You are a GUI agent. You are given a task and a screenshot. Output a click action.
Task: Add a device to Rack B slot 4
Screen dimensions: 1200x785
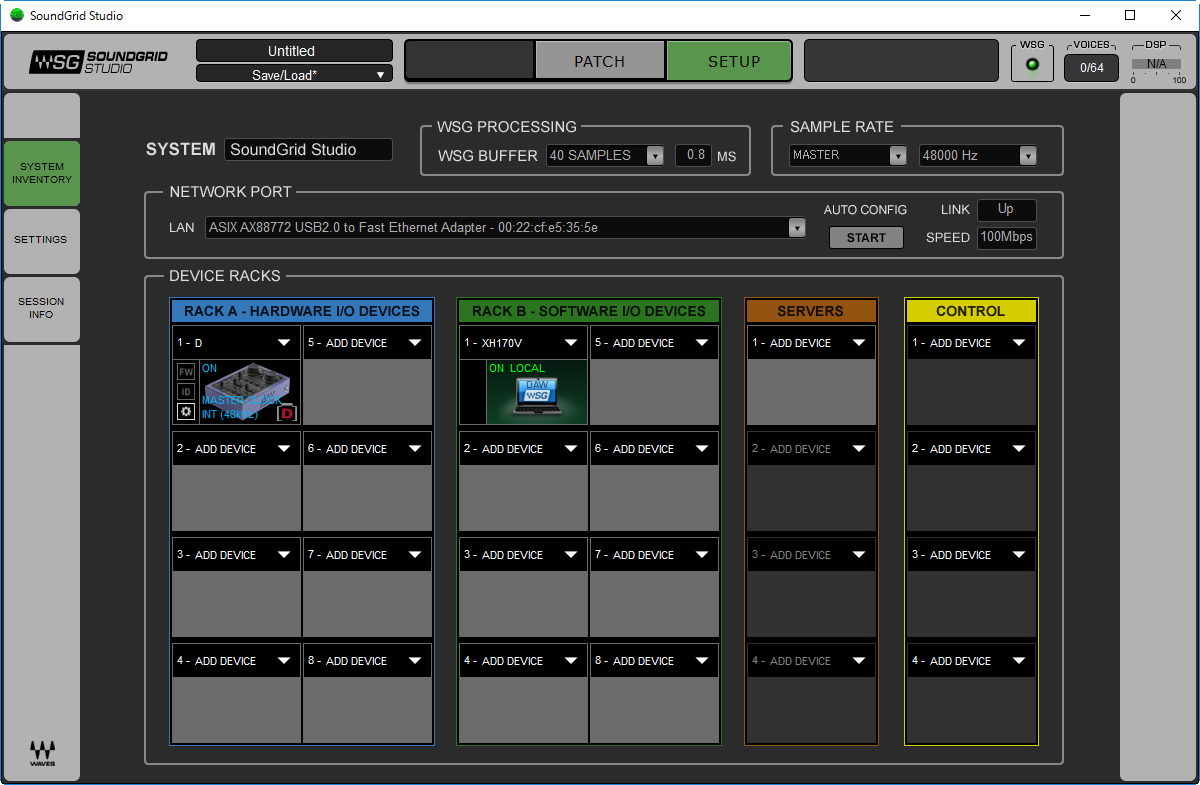[523, 661]
